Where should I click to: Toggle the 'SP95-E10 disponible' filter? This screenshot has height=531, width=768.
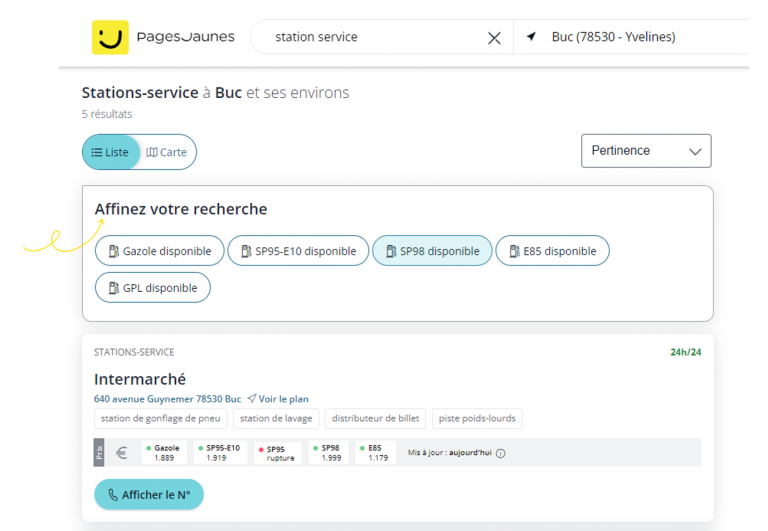point(298,251)
